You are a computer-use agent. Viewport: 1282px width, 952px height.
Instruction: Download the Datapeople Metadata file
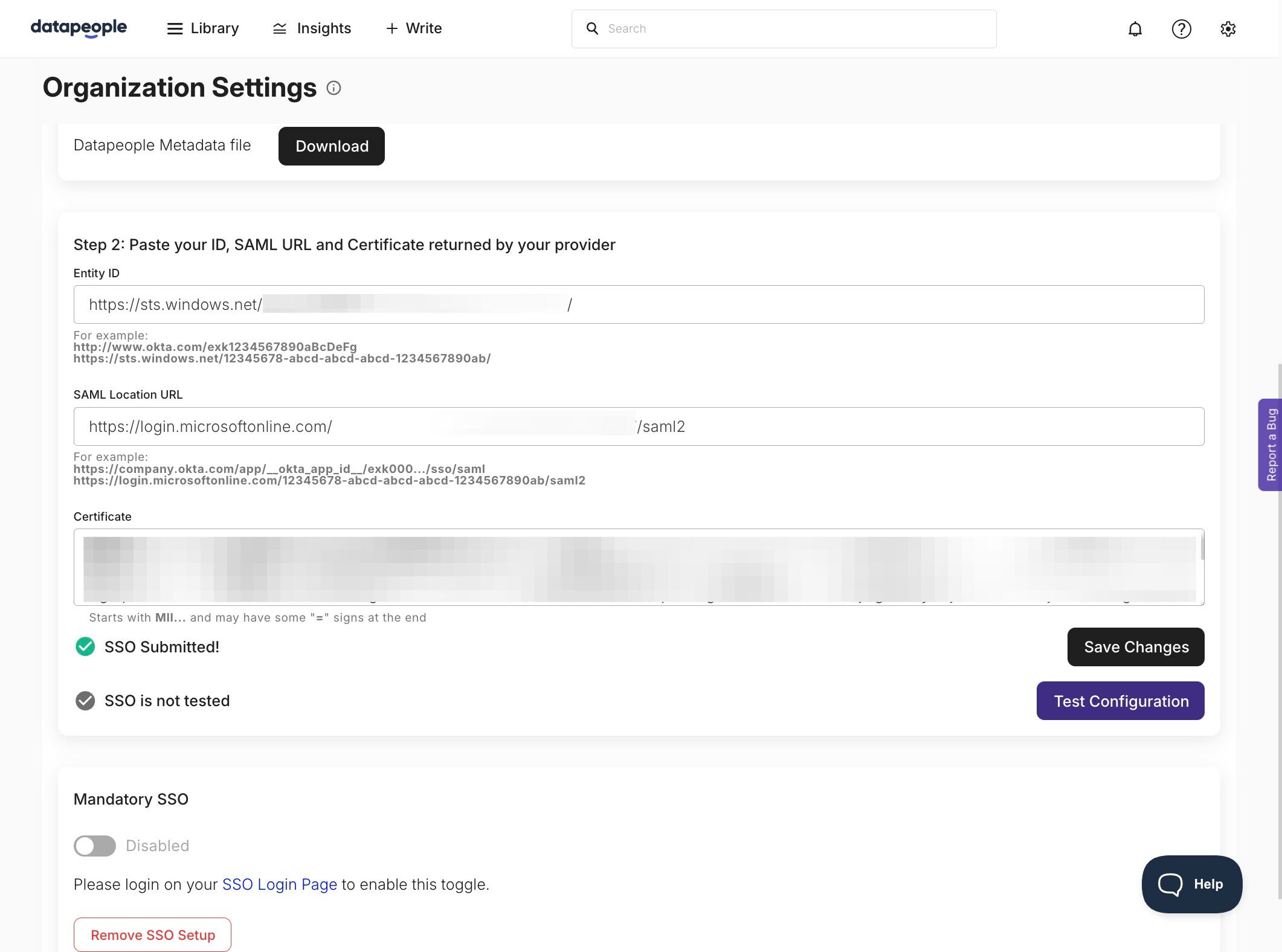pos(331,146)
